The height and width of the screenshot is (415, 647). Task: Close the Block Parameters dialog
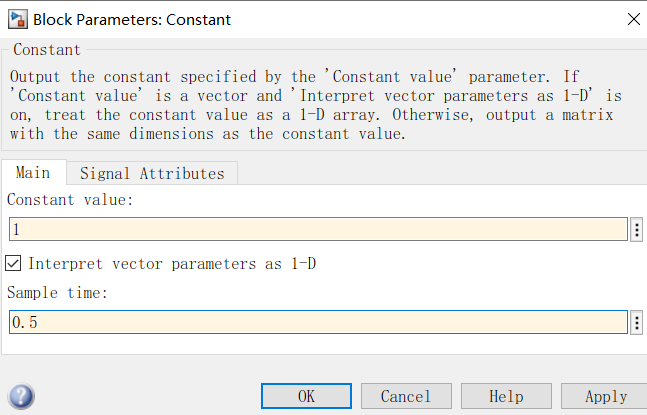631,18
